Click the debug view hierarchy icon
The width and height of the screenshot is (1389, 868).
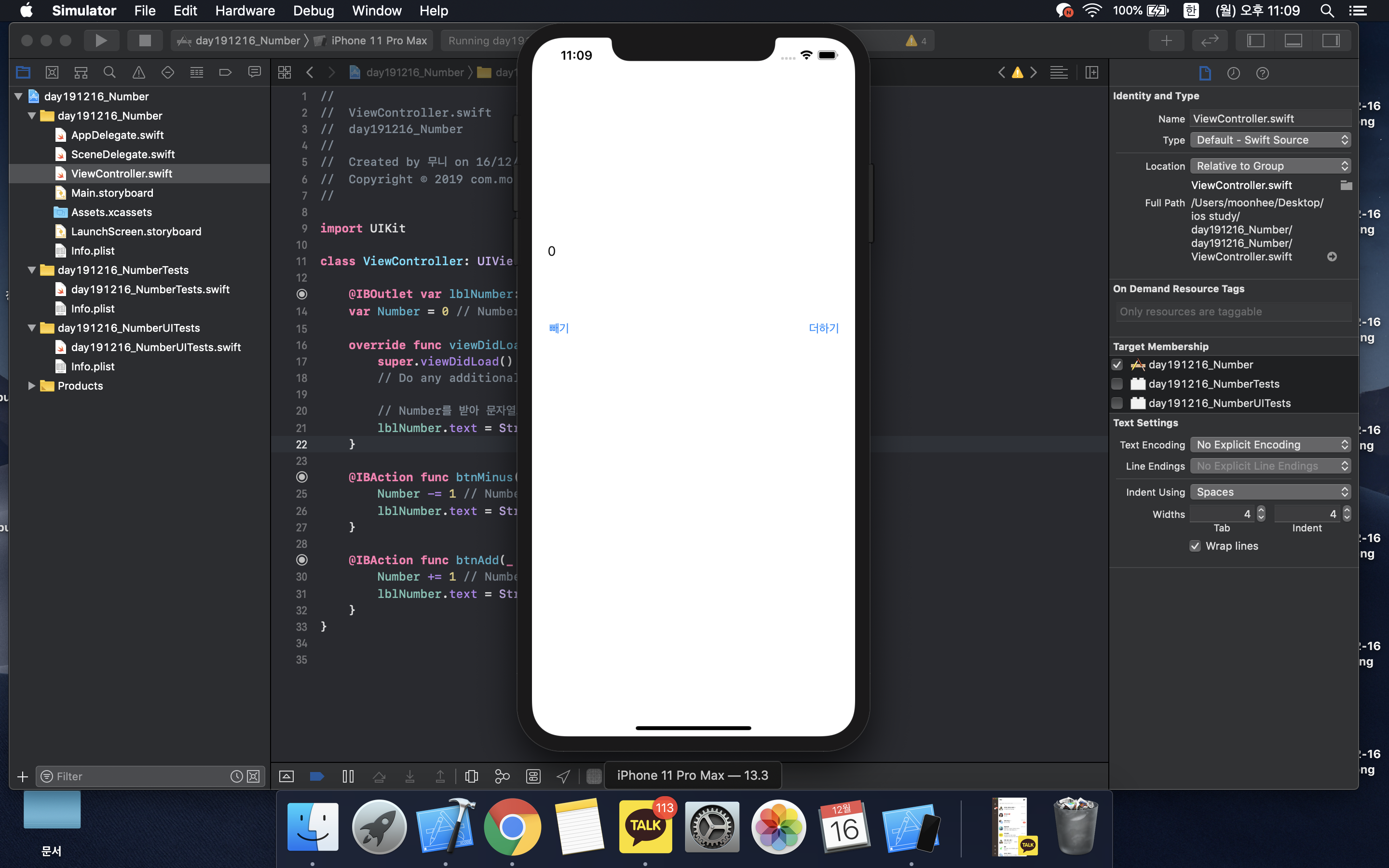(x=471, y=776)
